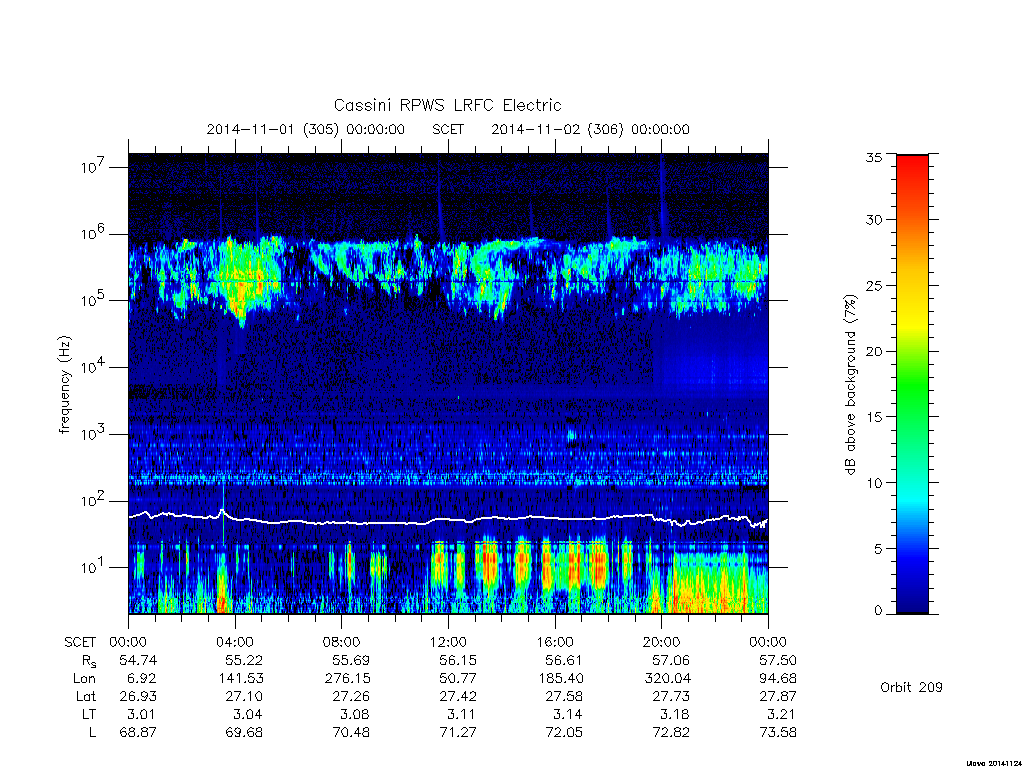Click the plot title Cassini RPWS LRFC Electric
The image size is (1024, 768).
pos(447,105)
